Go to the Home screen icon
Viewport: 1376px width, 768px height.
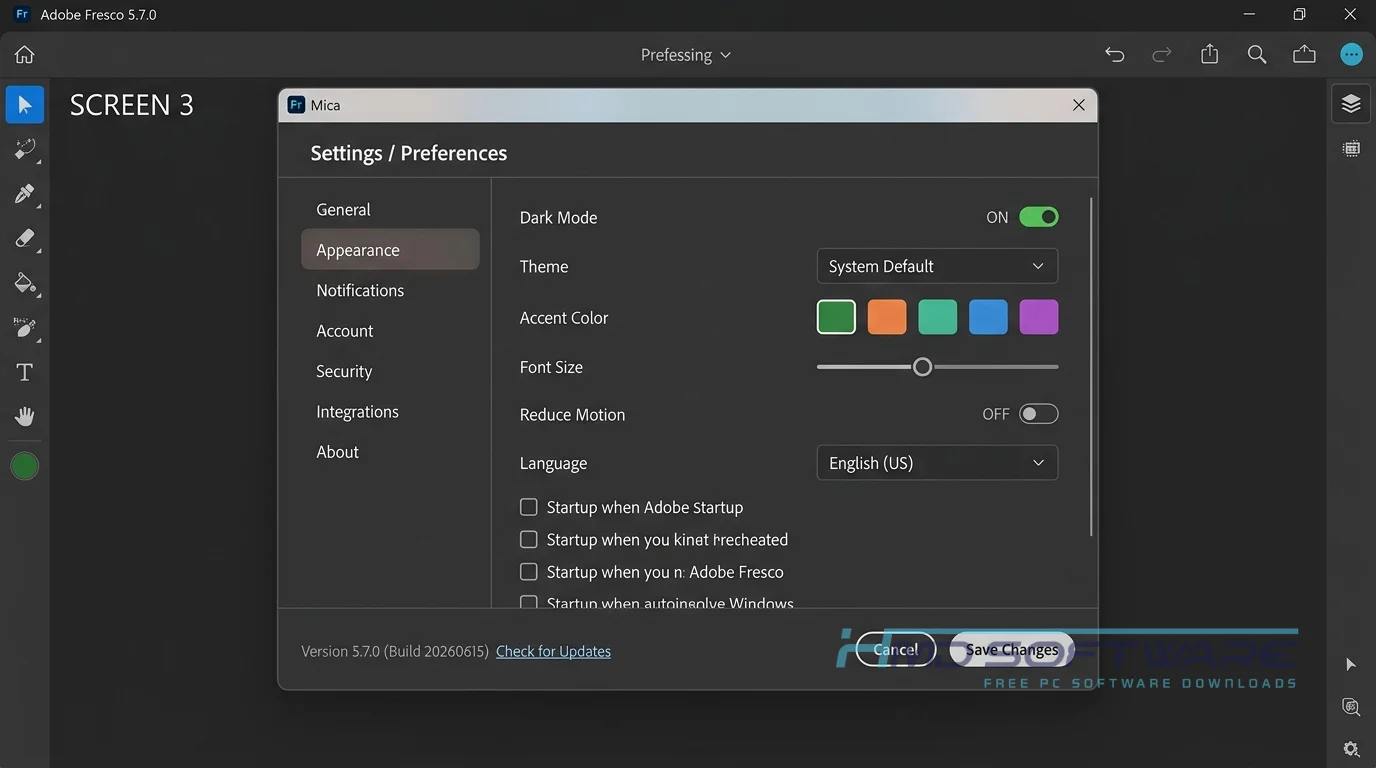(x=24, y=55)
